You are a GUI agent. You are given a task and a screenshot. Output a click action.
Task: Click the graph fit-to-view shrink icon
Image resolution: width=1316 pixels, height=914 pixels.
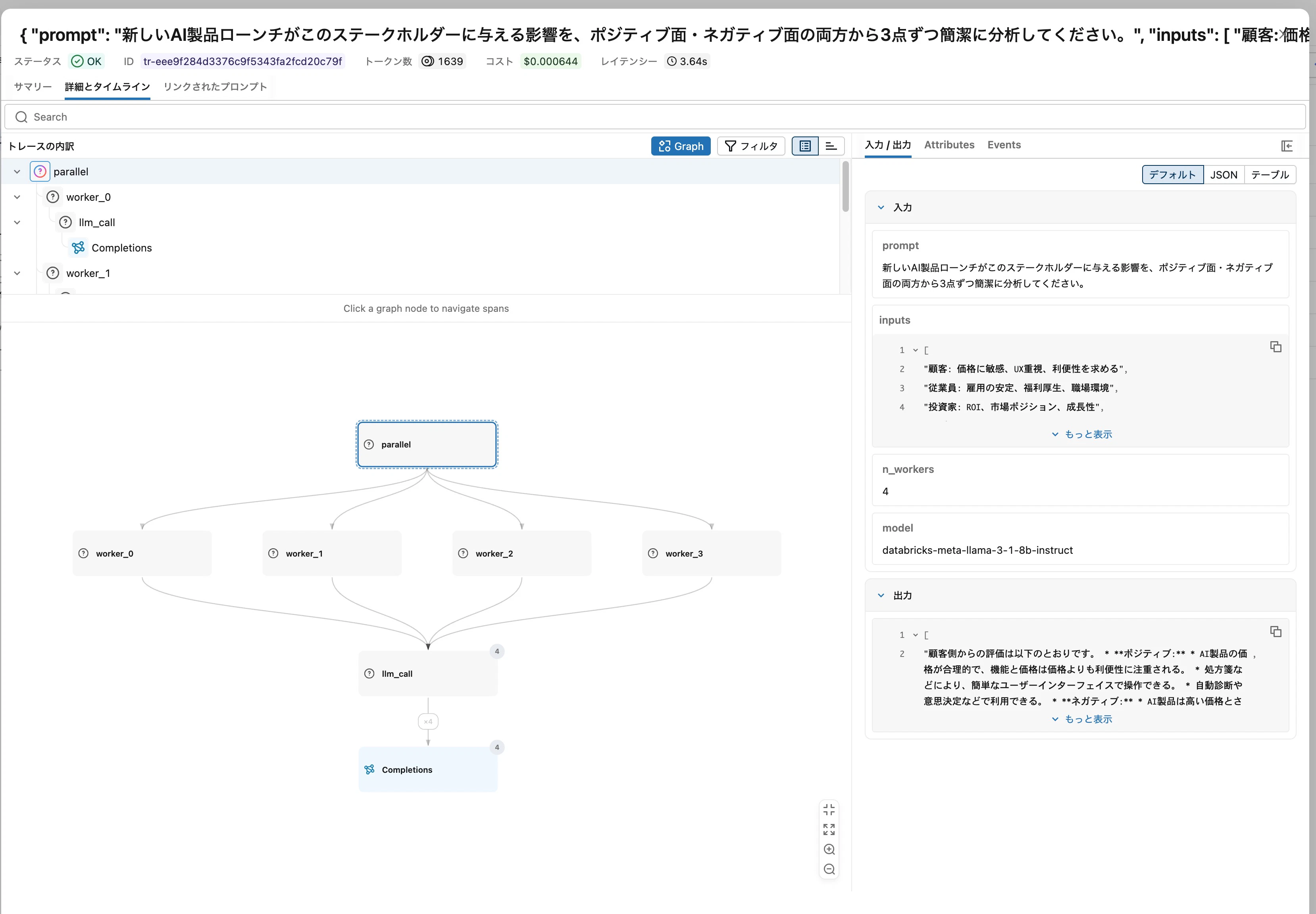(x=829, y=810)
